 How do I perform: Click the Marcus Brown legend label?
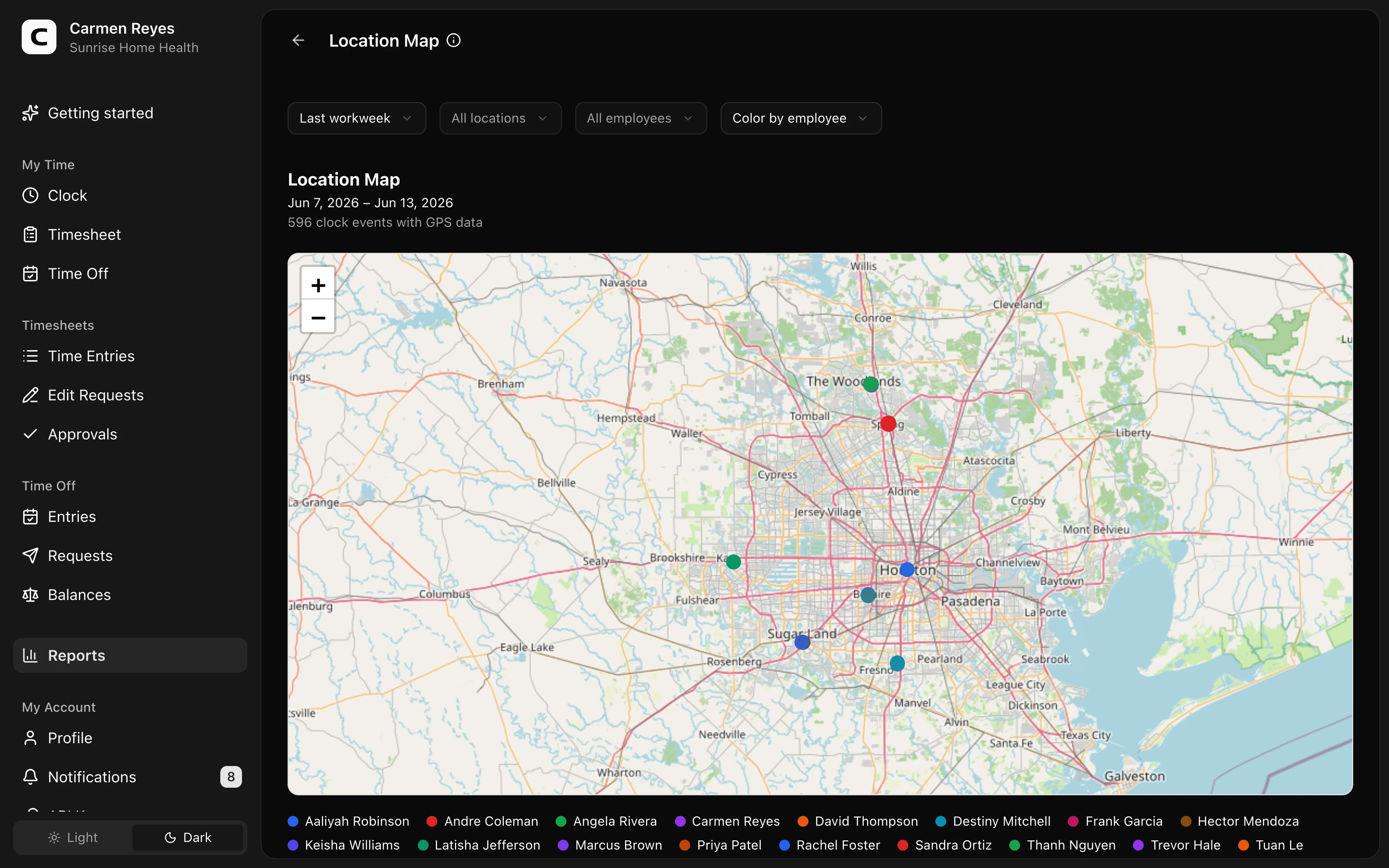pyautogui.click(x=619, y=845)
